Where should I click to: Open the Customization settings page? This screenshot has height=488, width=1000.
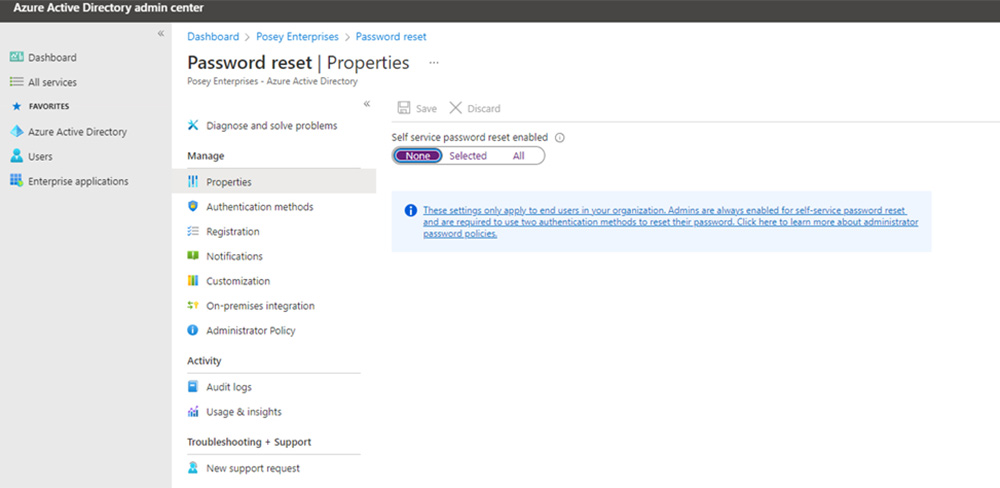[x=238, y=281]
